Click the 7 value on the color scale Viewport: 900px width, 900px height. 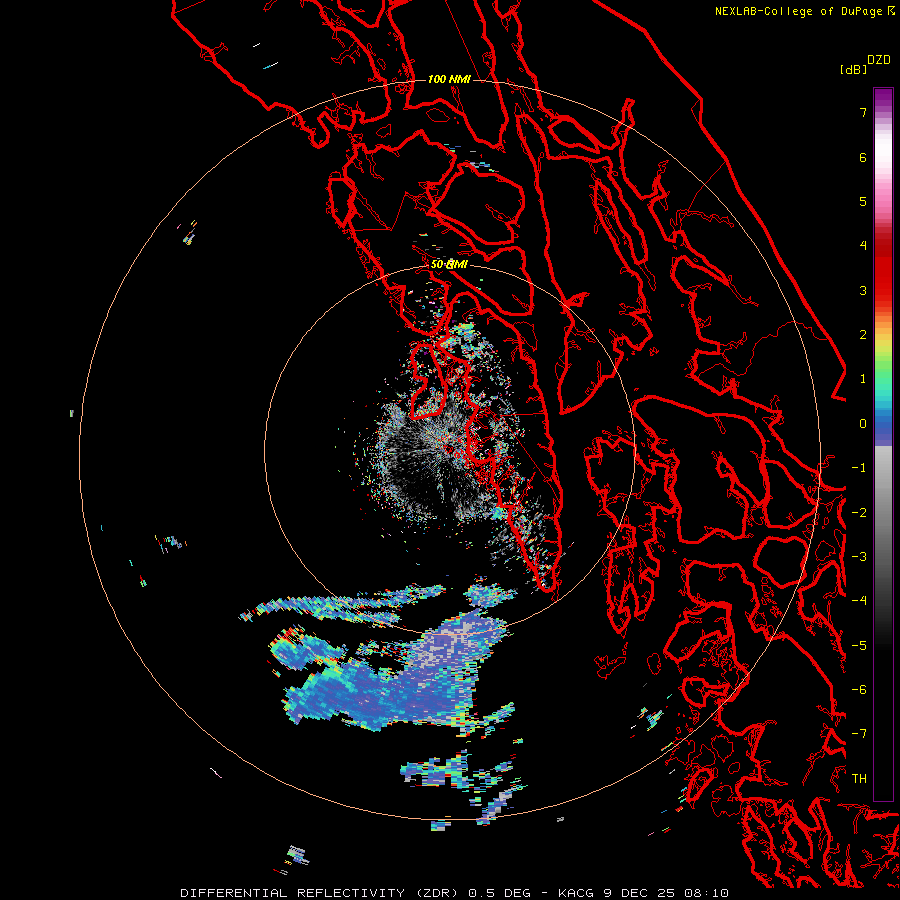click(863, 112)
